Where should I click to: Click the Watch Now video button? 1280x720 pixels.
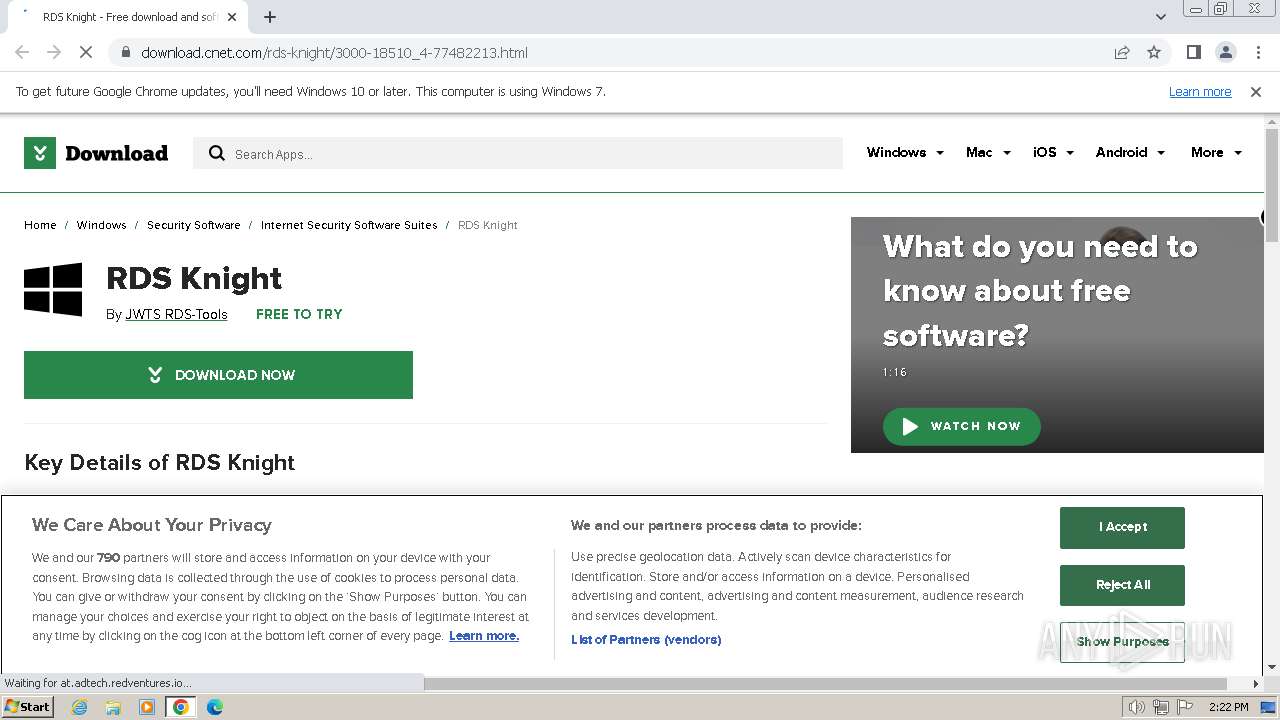(961, 426)
